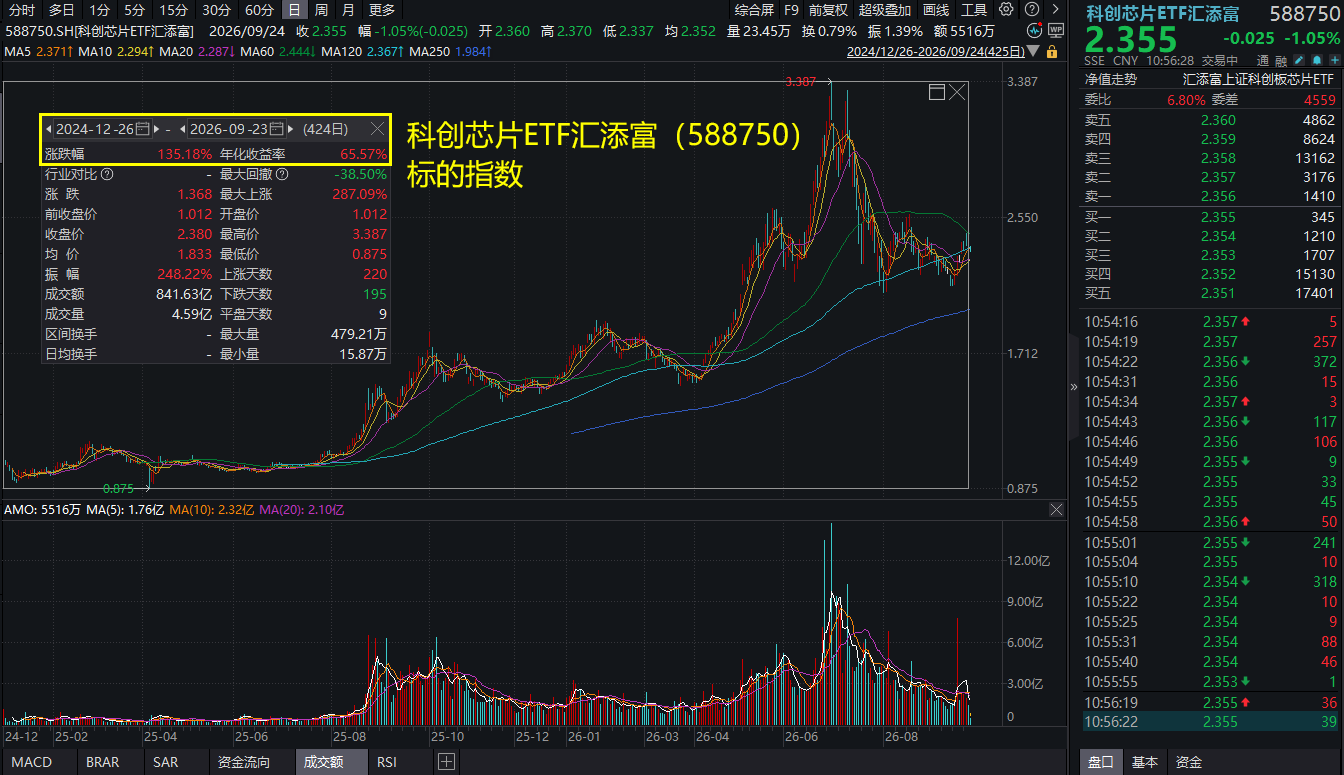Switch to the 分时 intraday period
The width and height of the screenshot is (1344, 775).
point(21,10)
